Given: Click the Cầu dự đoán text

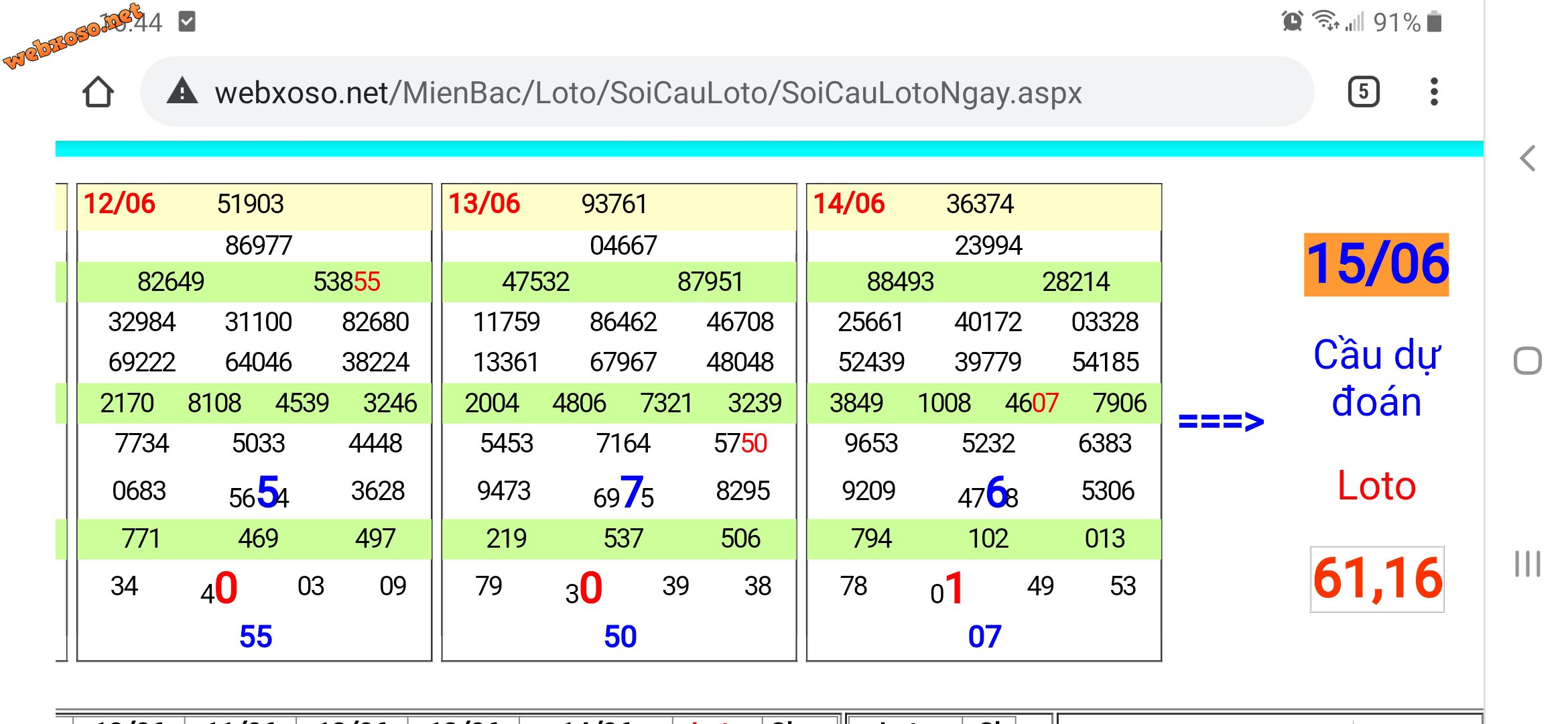Looking at the screenshot, I should (x=1376, y=377).
